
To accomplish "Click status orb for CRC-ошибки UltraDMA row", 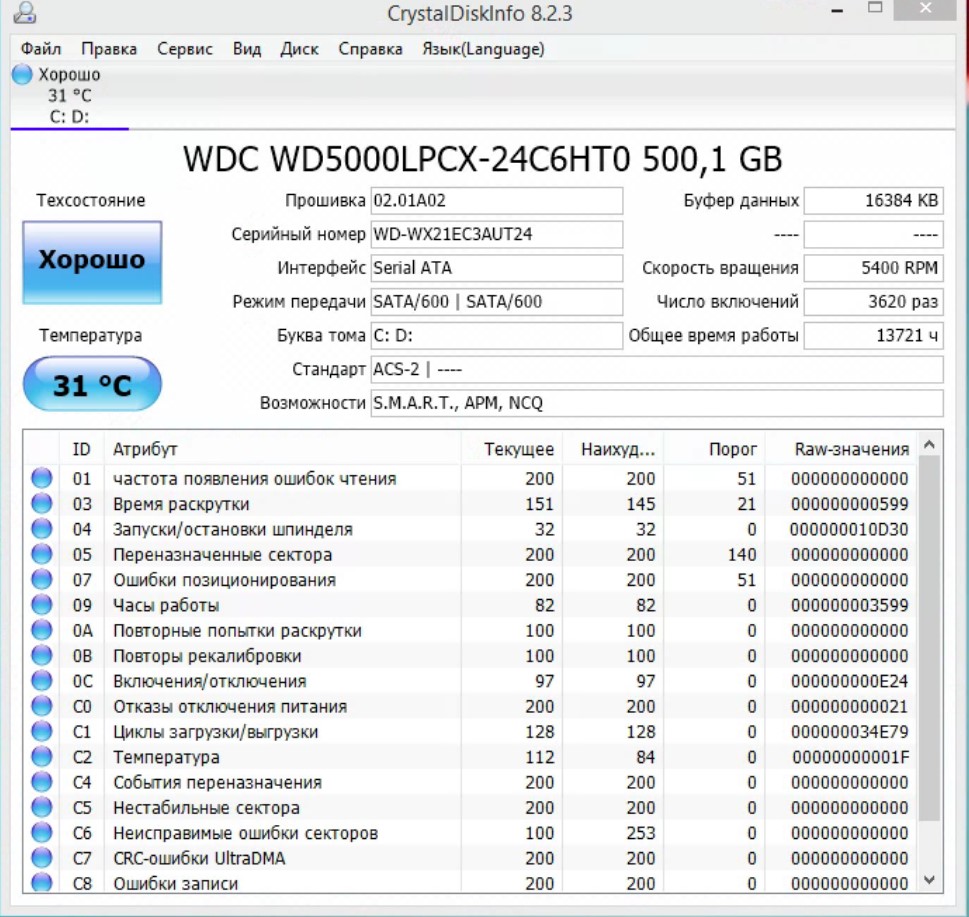I will tap(42, 858).
